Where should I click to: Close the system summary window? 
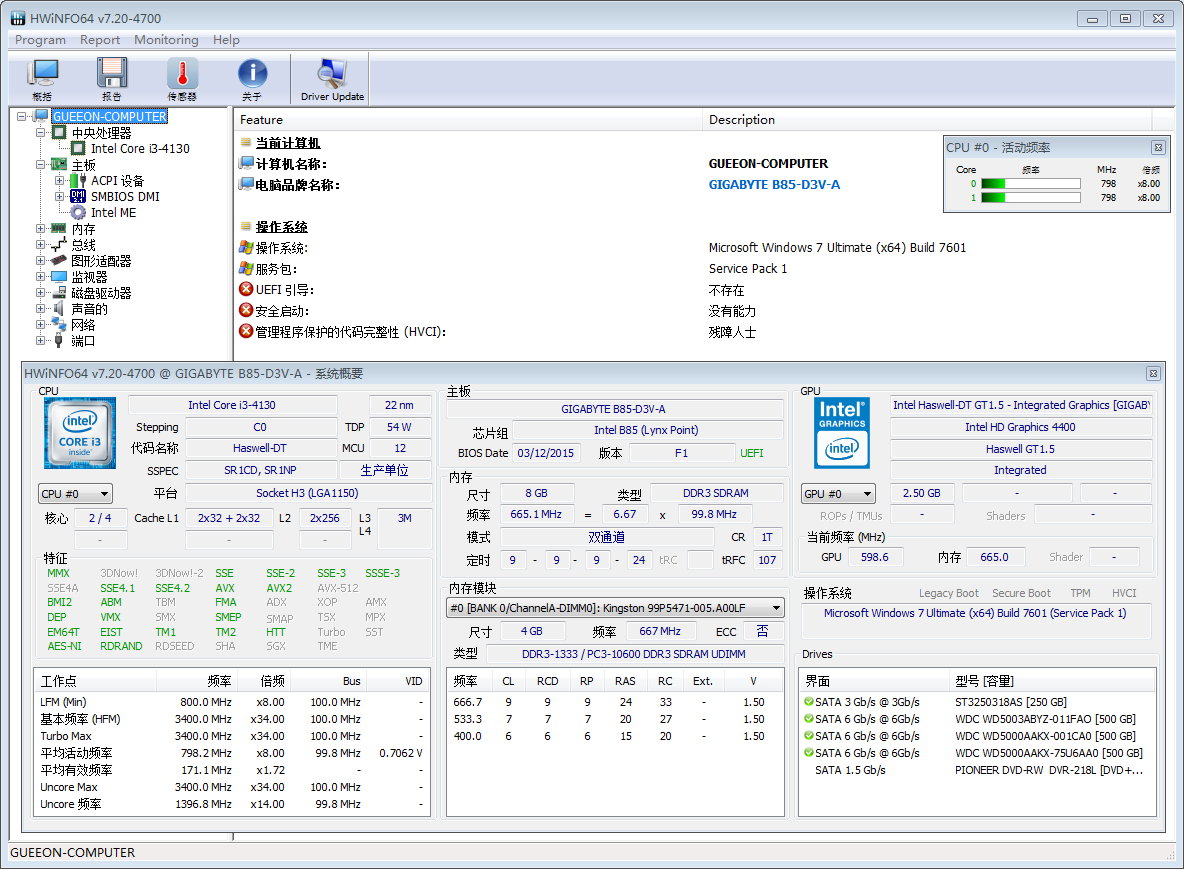coord(1153,373)
